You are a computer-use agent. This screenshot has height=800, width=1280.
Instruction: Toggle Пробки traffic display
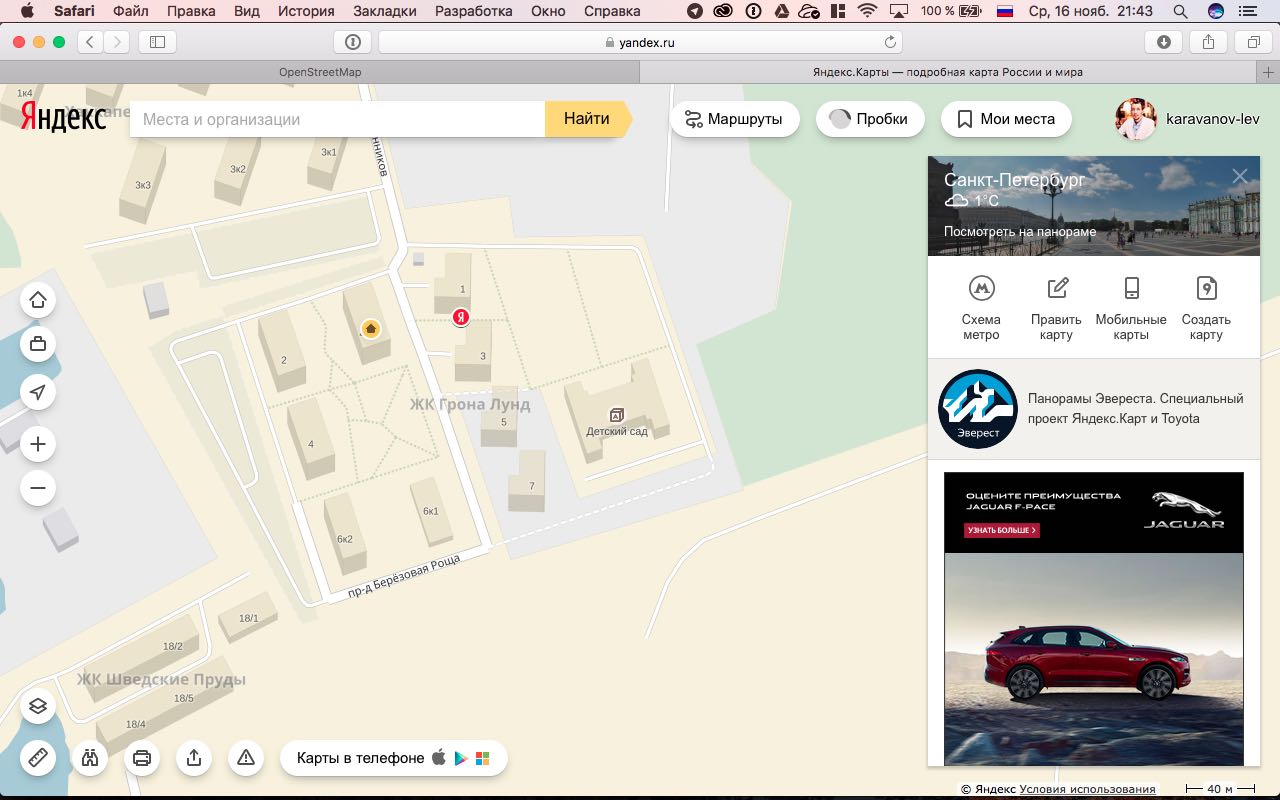[x=868, y=119]
